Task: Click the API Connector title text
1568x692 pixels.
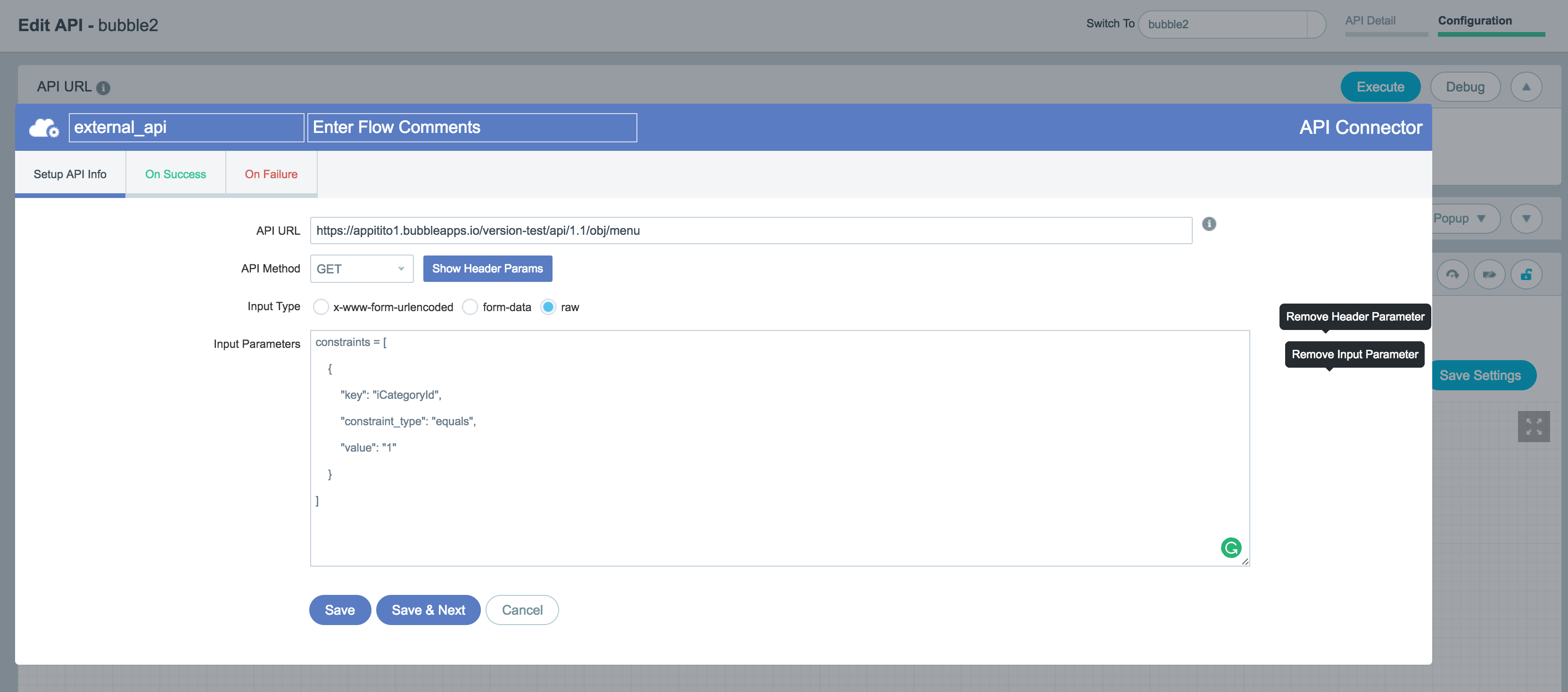Action: point(1361,128)
